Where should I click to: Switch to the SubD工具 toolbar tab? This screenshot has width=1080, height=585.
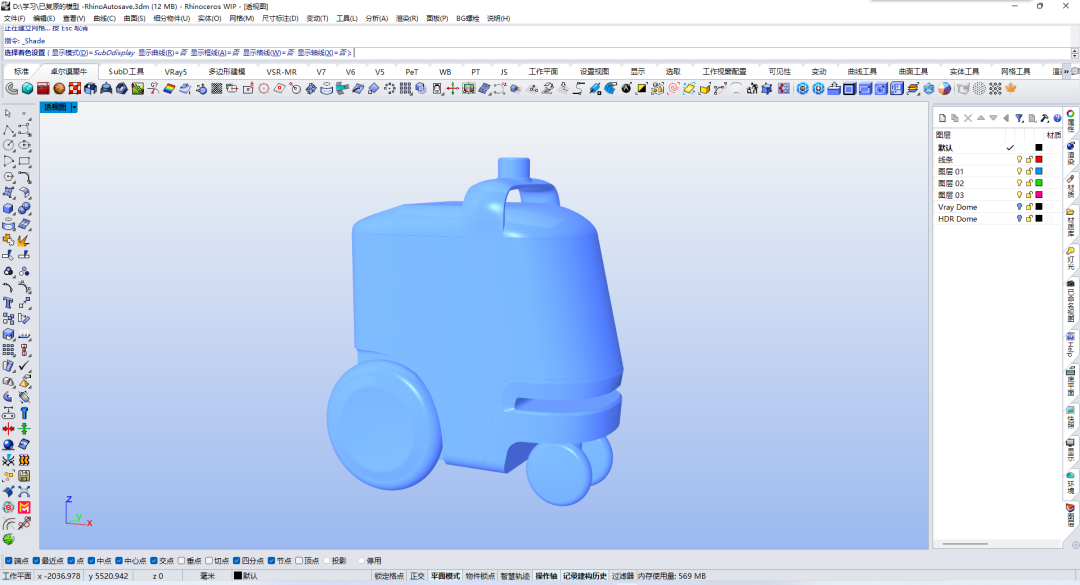[126, 72]
